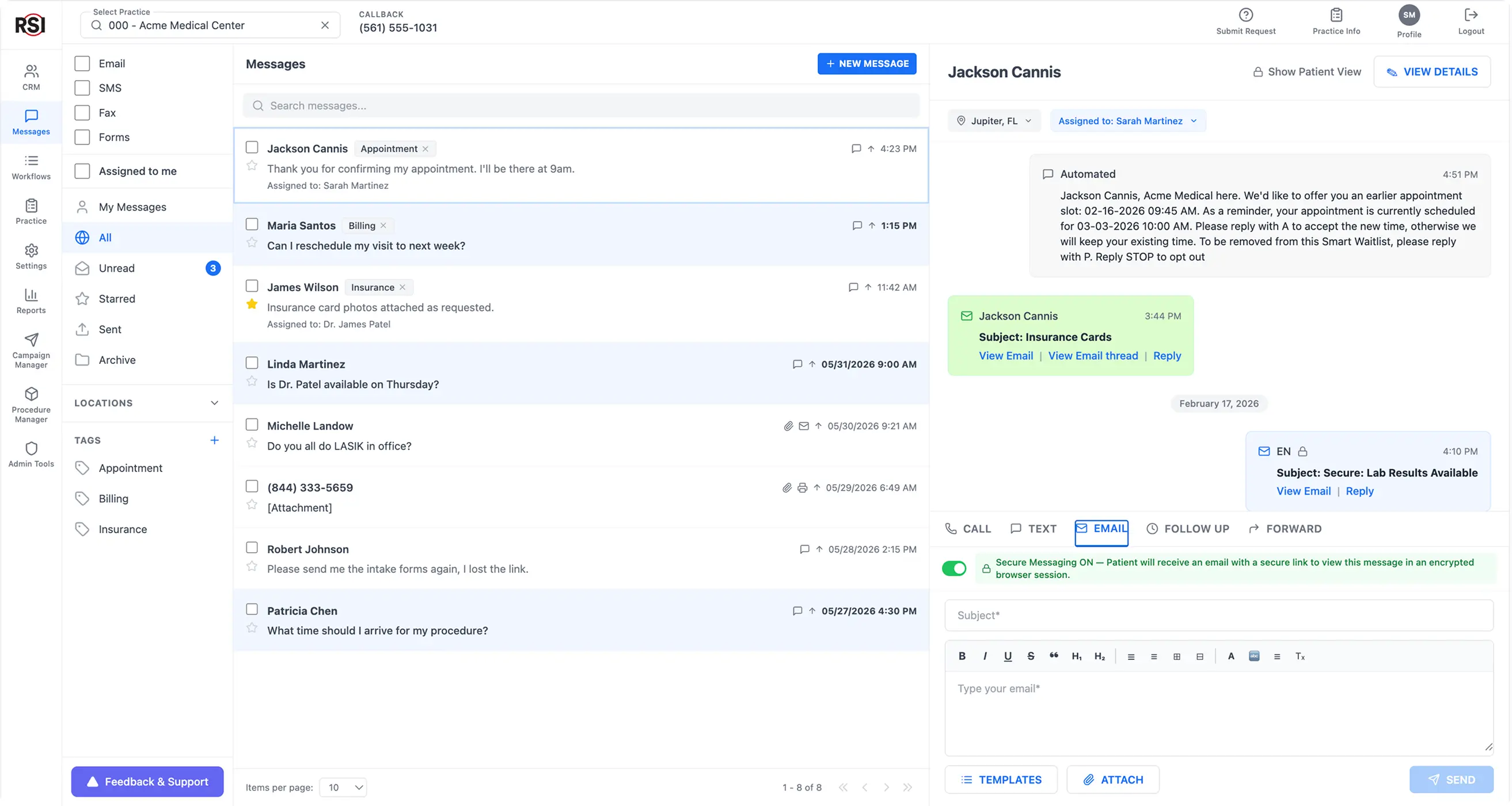The height and width of the screenshot is (806, 1512).
Task: Remove Appointment tag from Jackson Cannis
Action: coord(426,149)
